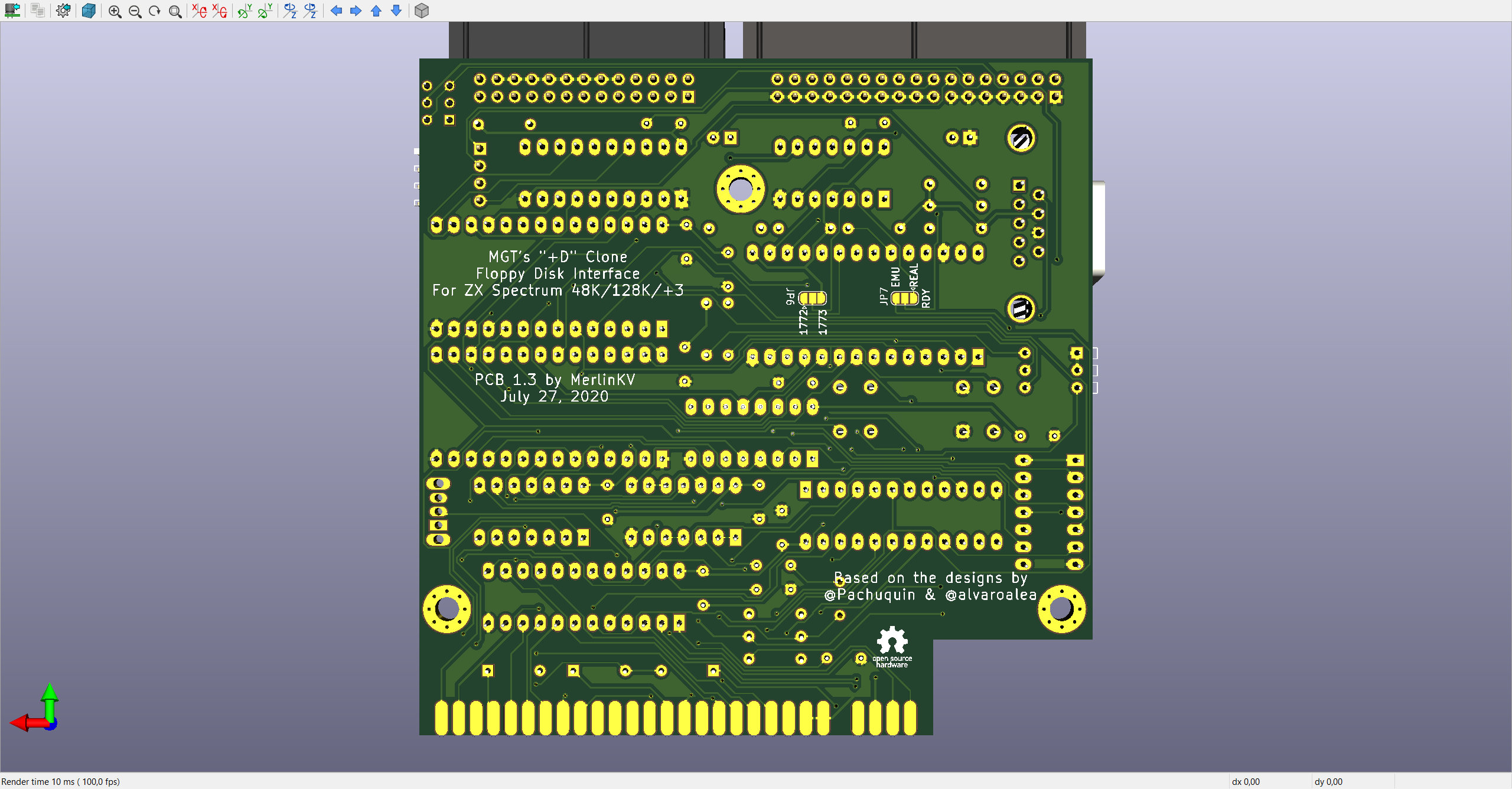Click the render time status bar text
Image resolution: width=1512 pixels, height=789 pixels.
(61, 781)
